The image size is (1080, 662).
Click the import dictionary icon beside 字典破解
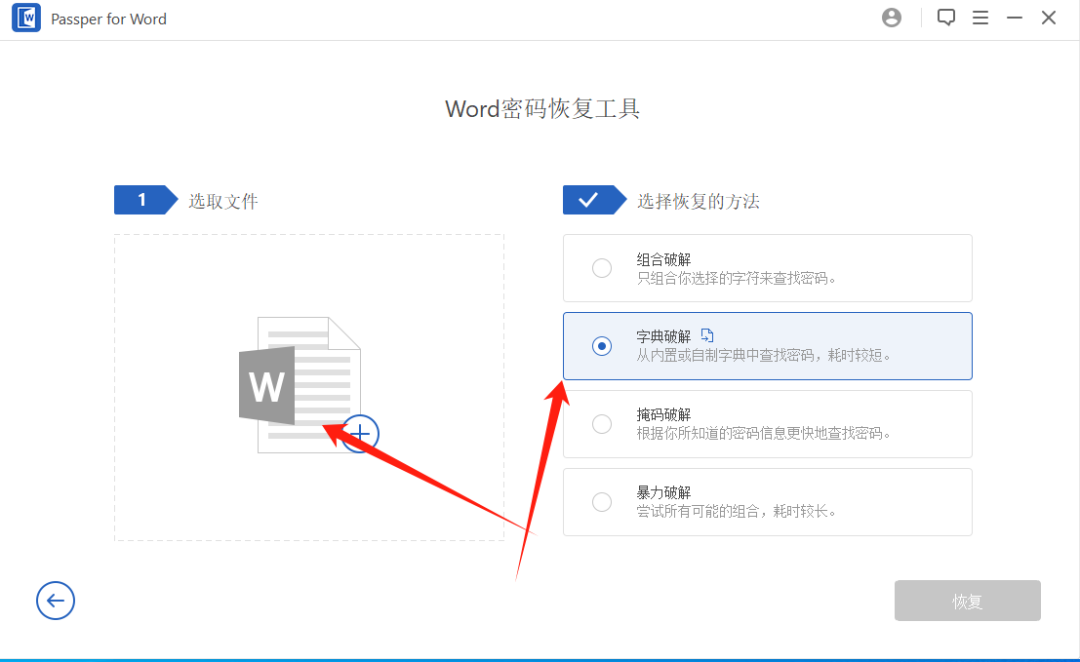point(707,335)
